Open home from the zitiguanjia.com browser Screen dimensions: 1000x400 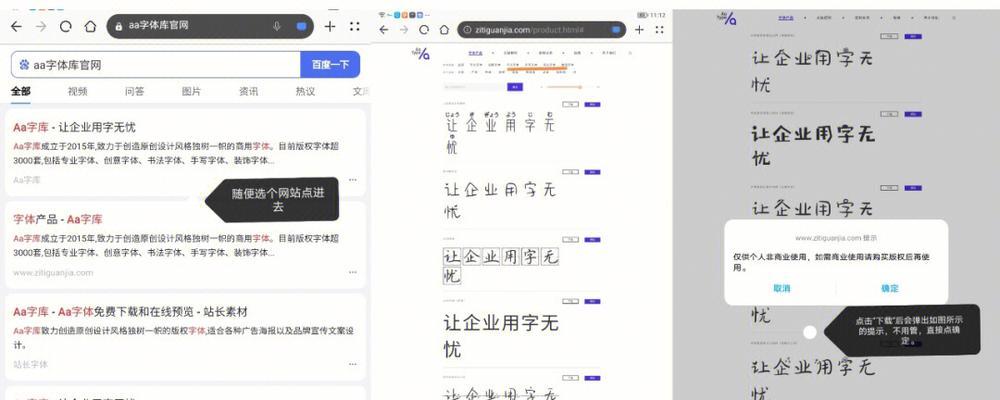444,29
